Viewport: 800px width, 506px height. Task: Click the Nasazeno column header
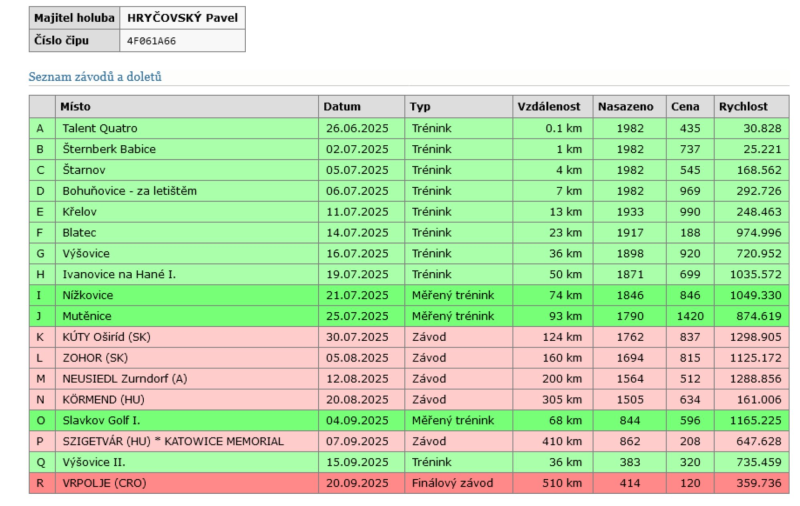[625, 106]
